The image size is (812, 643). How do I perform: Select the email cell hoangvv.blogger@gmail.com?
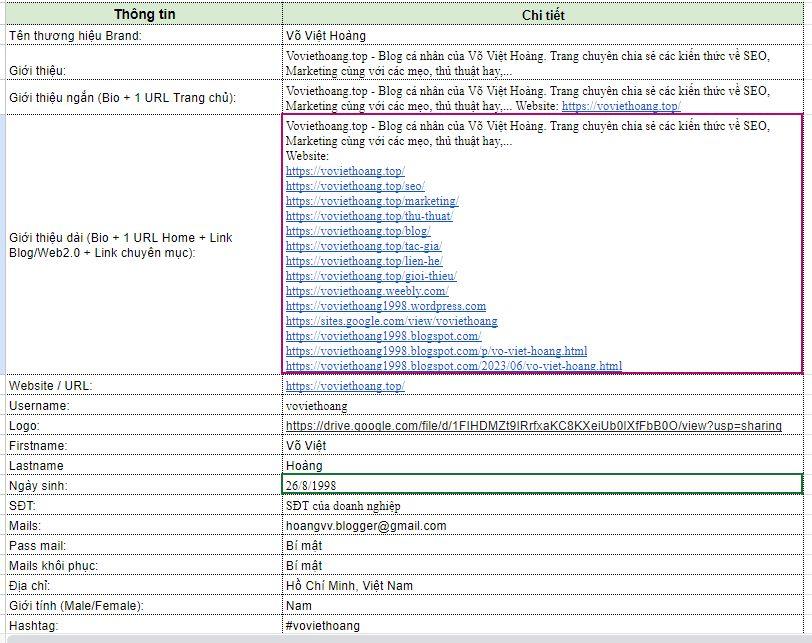pyautogui.click(x=543, y=525)
